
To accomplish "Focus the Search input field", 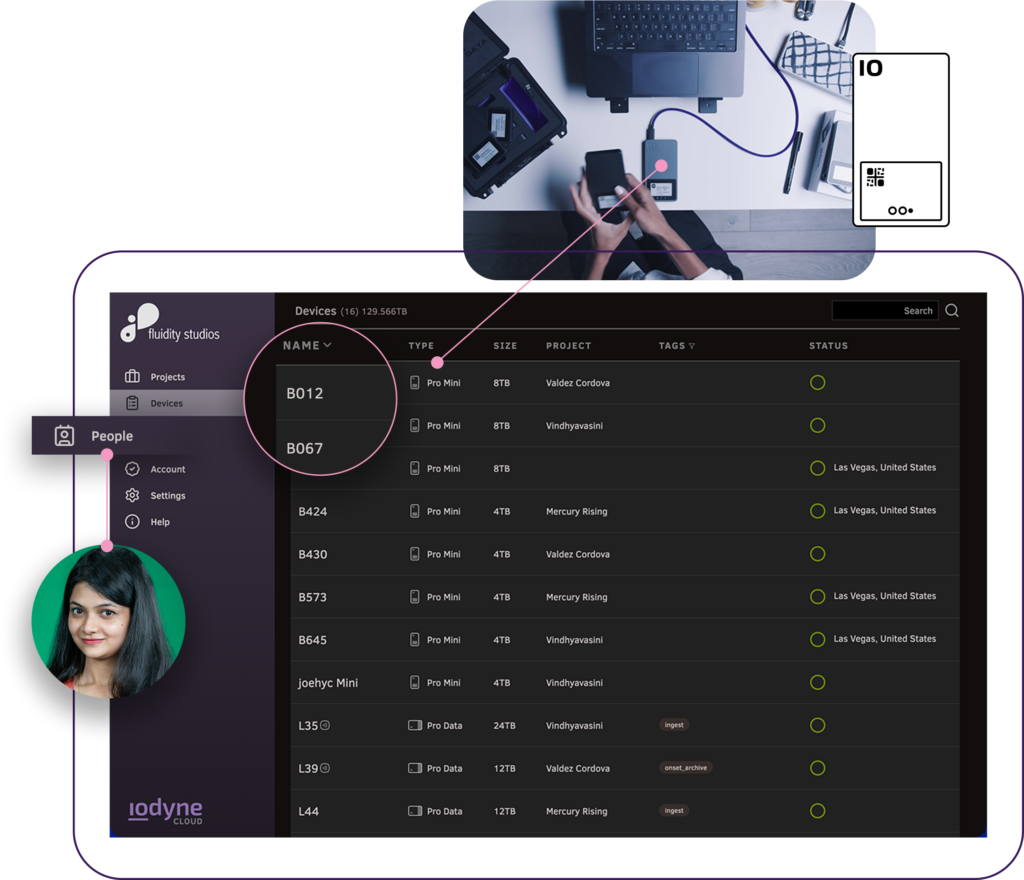I will [885, 310].
